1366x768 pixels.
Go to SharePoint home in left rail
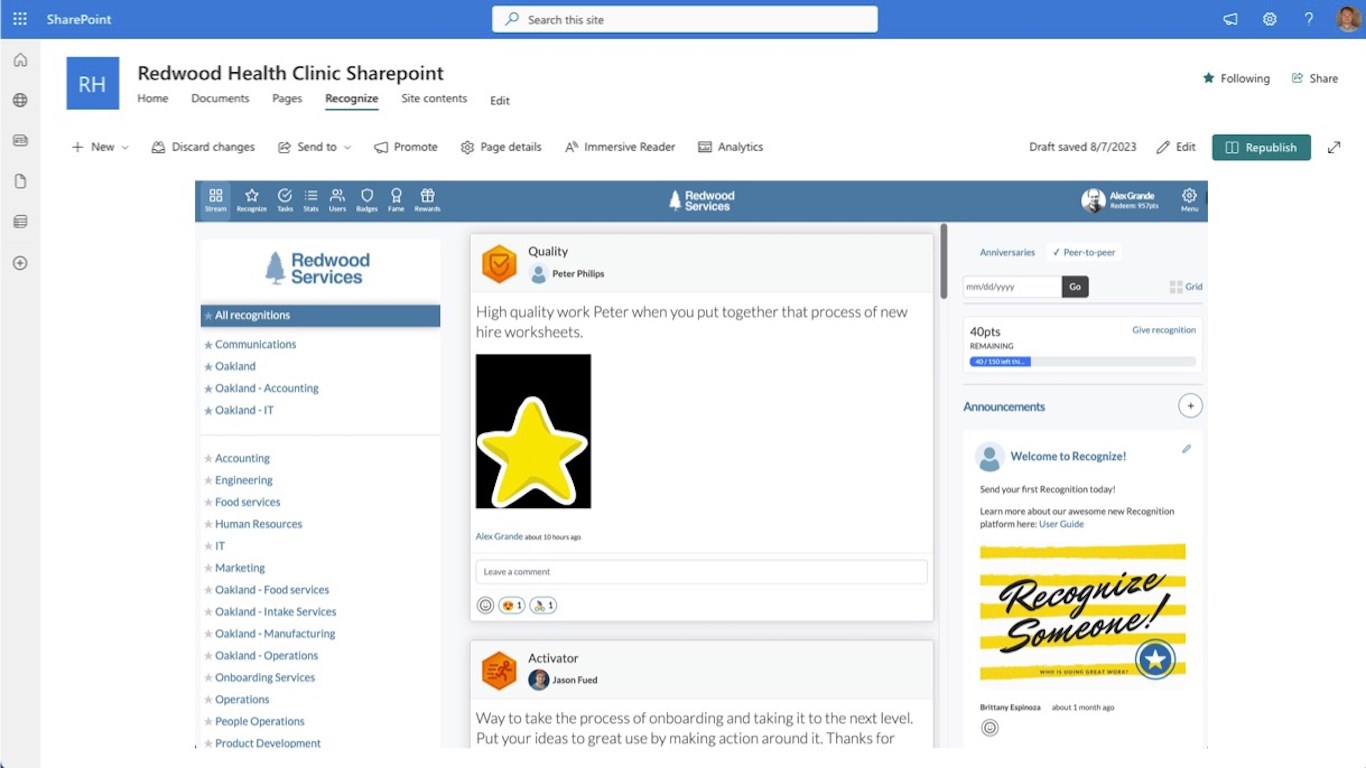20,60
